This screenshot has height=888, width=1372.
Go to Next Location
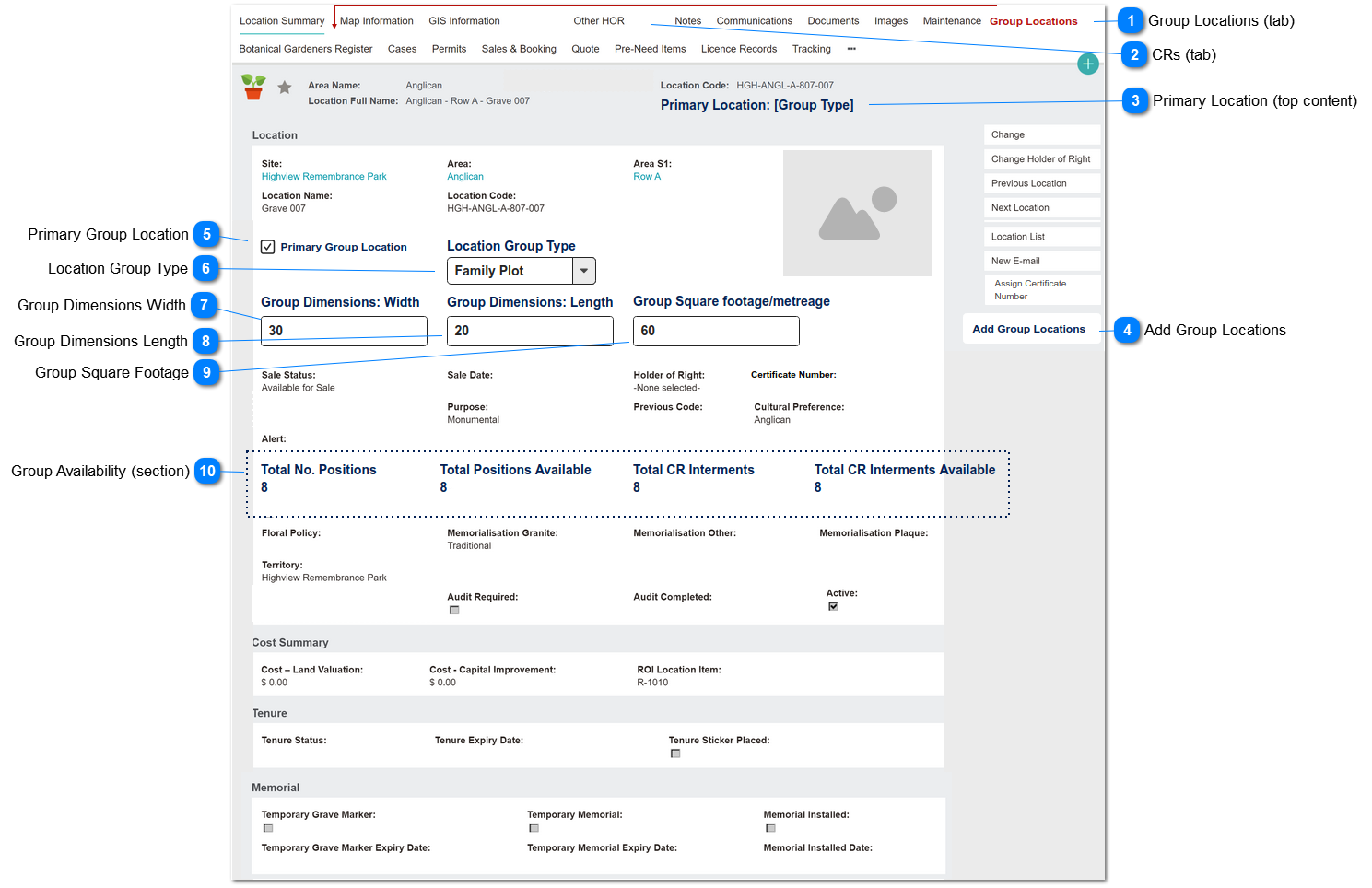1042,208
